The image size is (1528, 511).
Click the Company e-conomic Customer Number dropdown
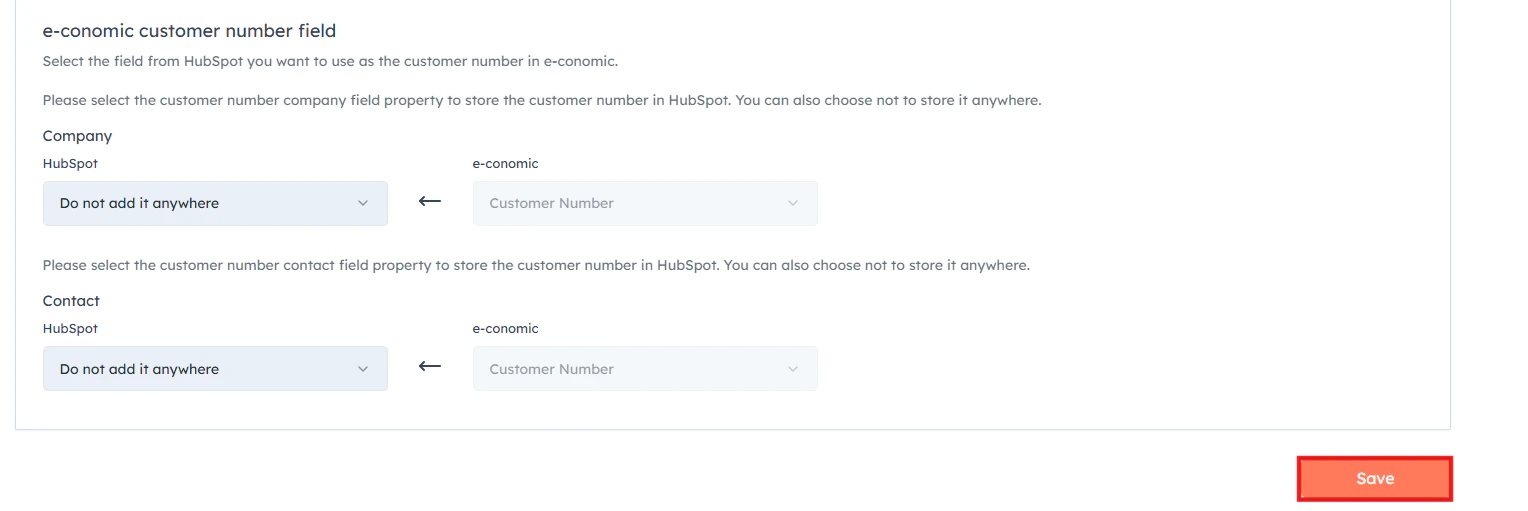click(x=644, y=203)
